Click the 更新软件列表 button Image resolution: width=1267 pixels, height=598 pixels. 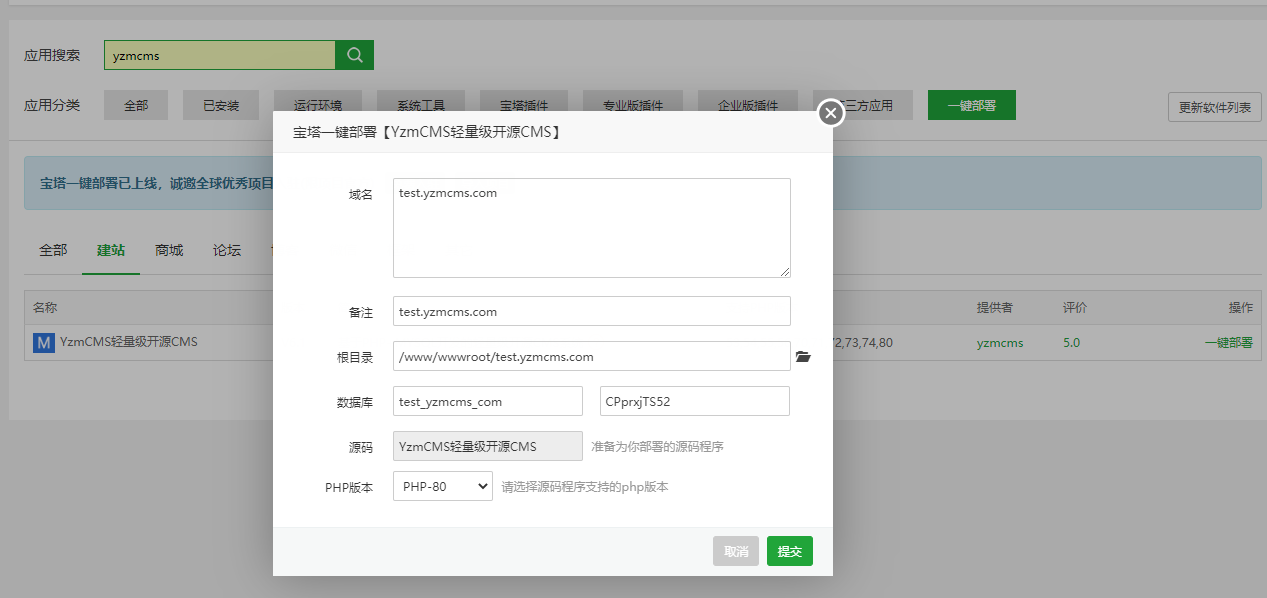coord(1214,108)
